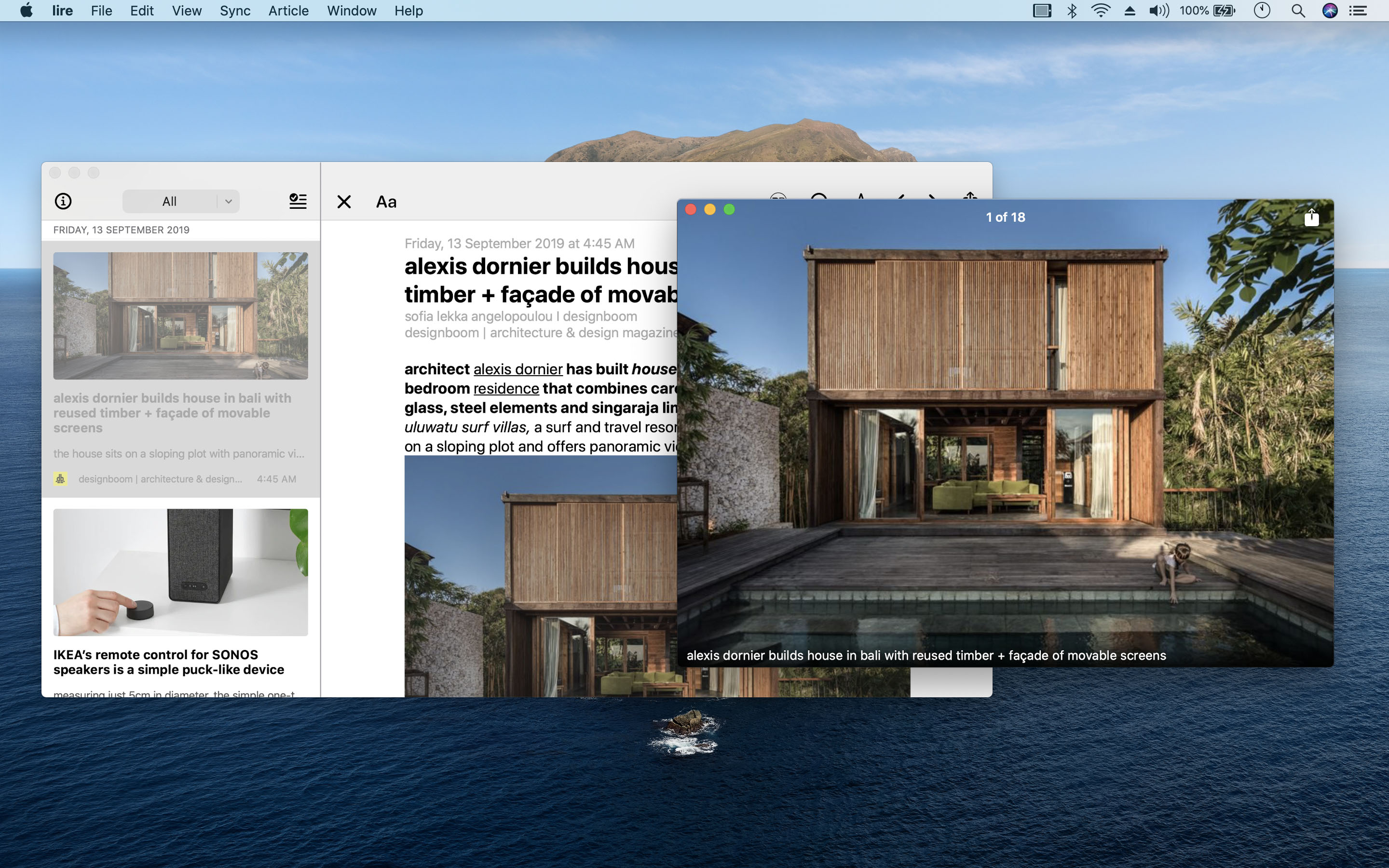The image size is (1389, 868).
Task: Click the article date 'Friday, 13 September 2019 at 4:45 AM'
Action: (519, 244)
